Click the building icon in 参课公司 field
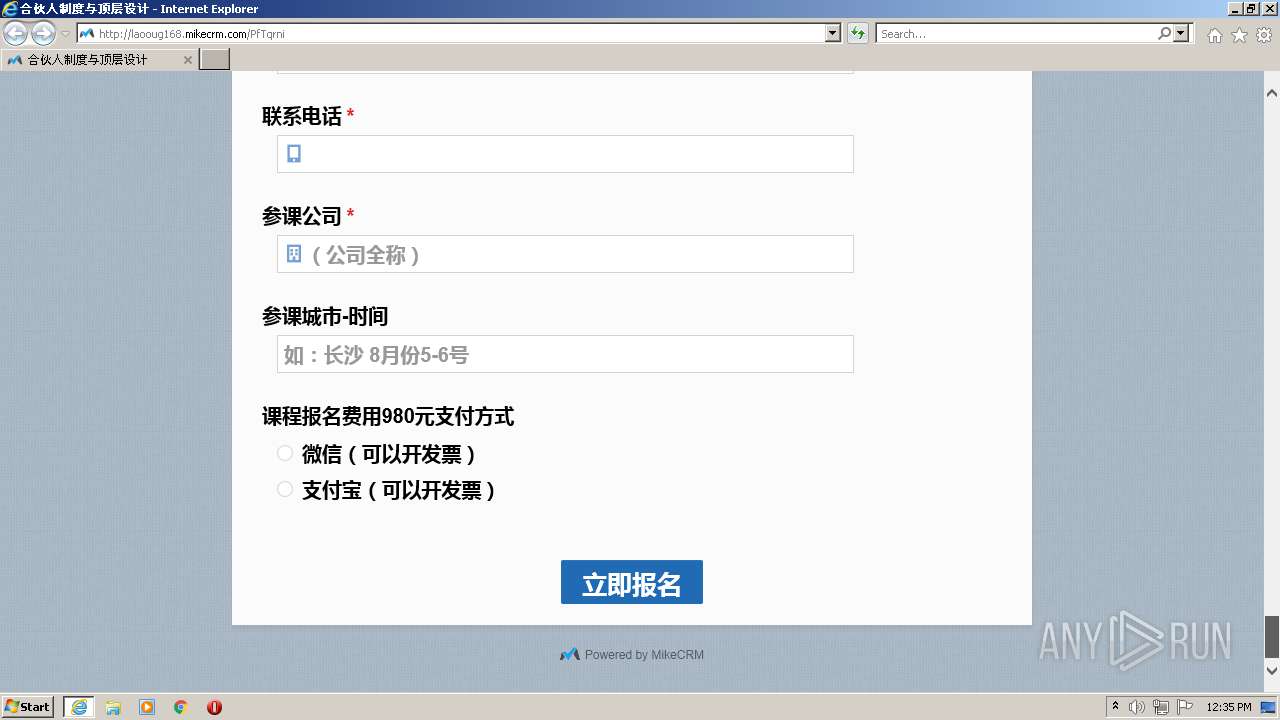The width and height of the screenshot is (1280, 720). pyautogui.click(x=294, y=254)
